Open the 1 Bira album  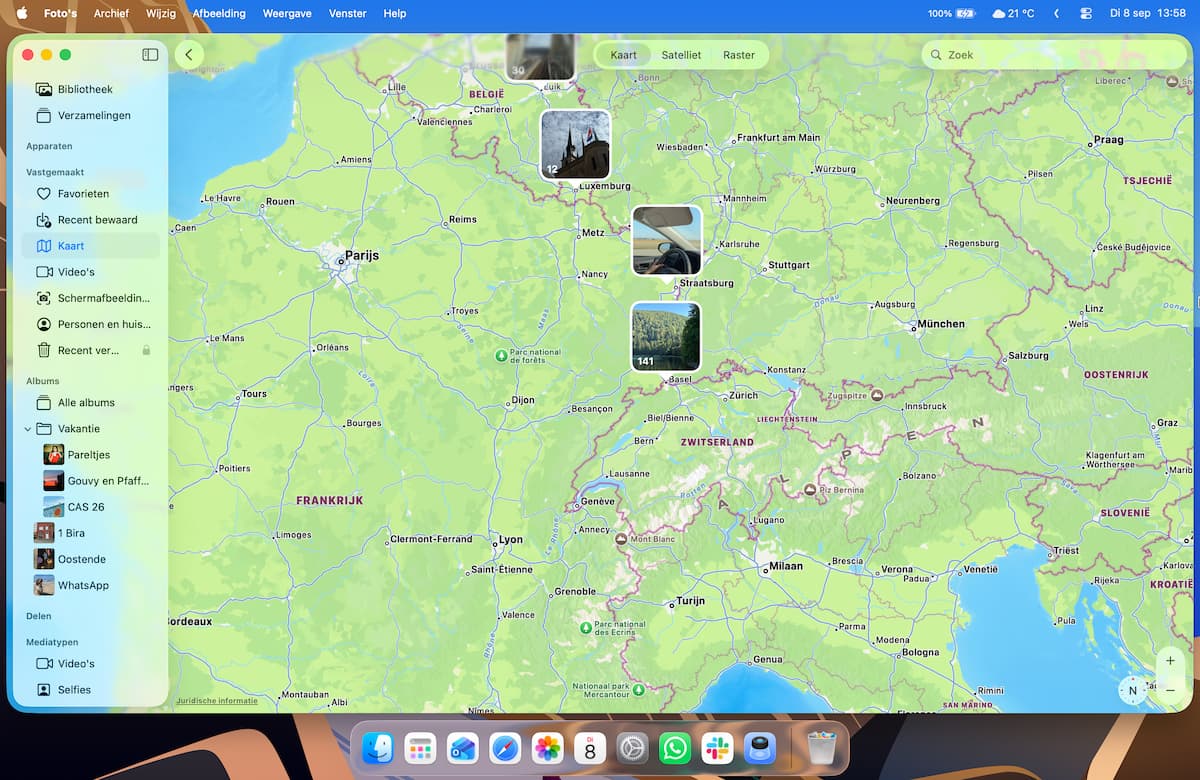click(90, 533)
